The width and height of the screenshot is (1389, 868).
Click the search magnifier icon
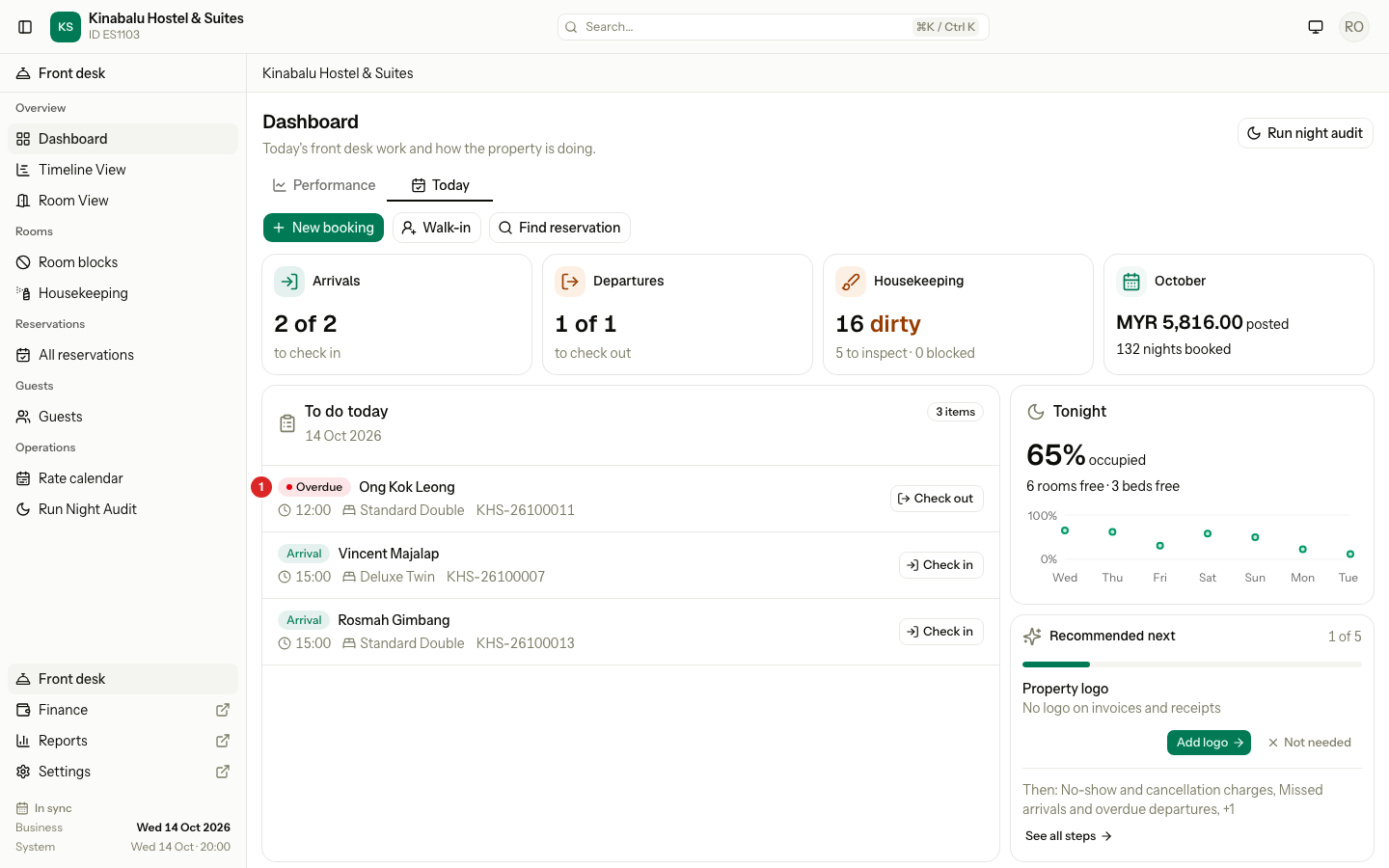coord(571,27)
